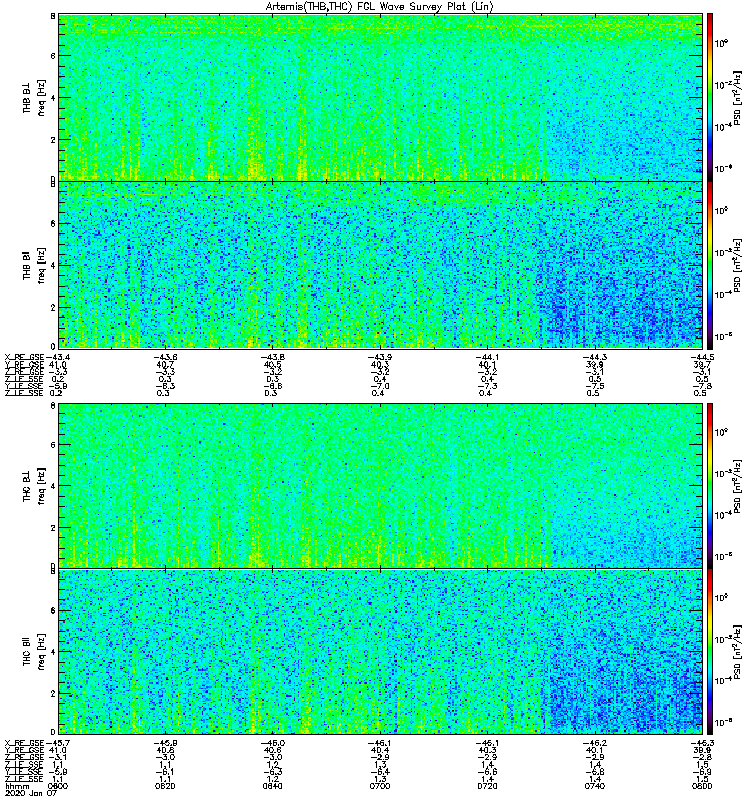
Task: Click the hhmm axis label
Action: pyautogui.click(x=15, y=786)
